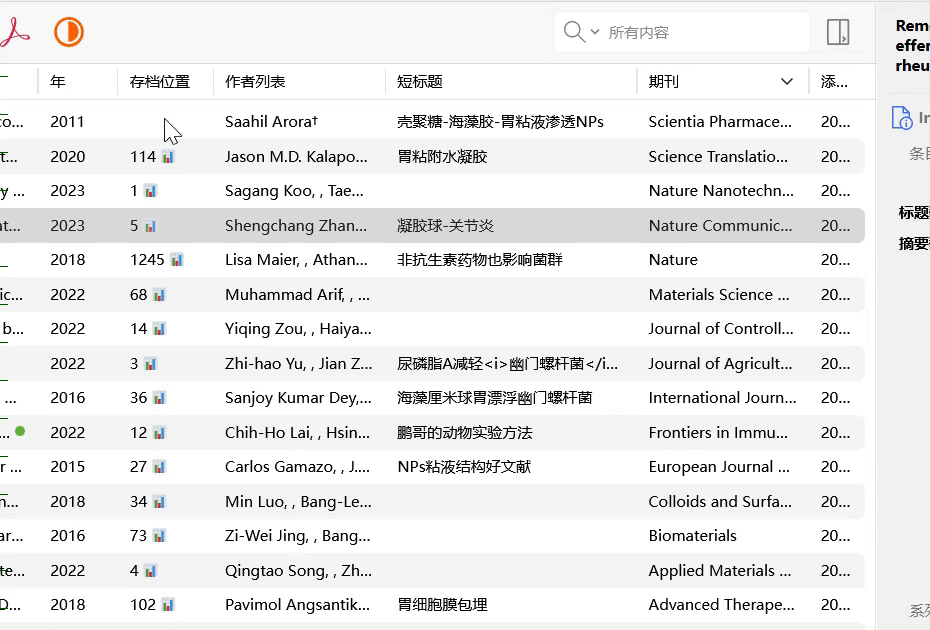Screen dimensions: 930x630
Task: Open the 期刊 column sort chevron
Action: coord(787,82)
